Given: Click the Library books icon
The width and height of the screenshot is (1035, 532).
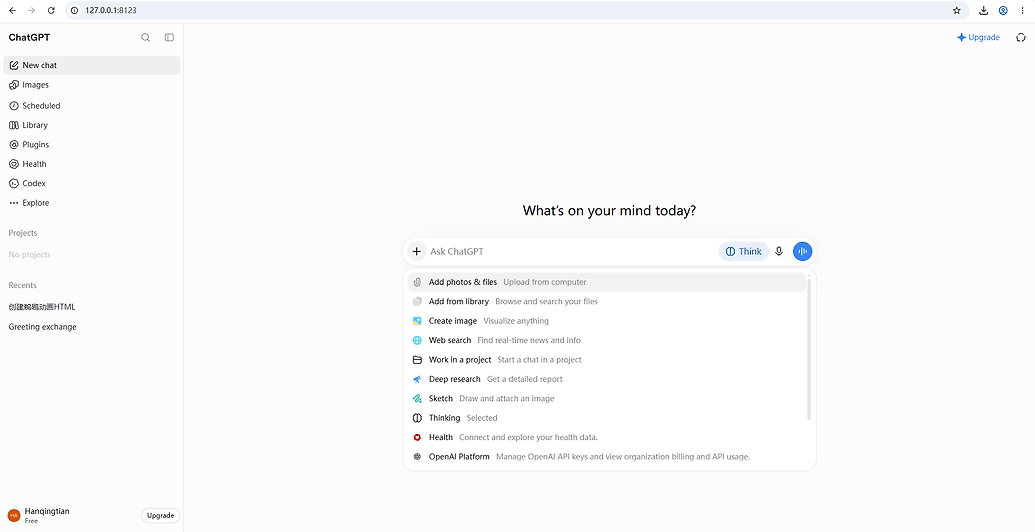Looking at the screenshot, I should 14,125.
